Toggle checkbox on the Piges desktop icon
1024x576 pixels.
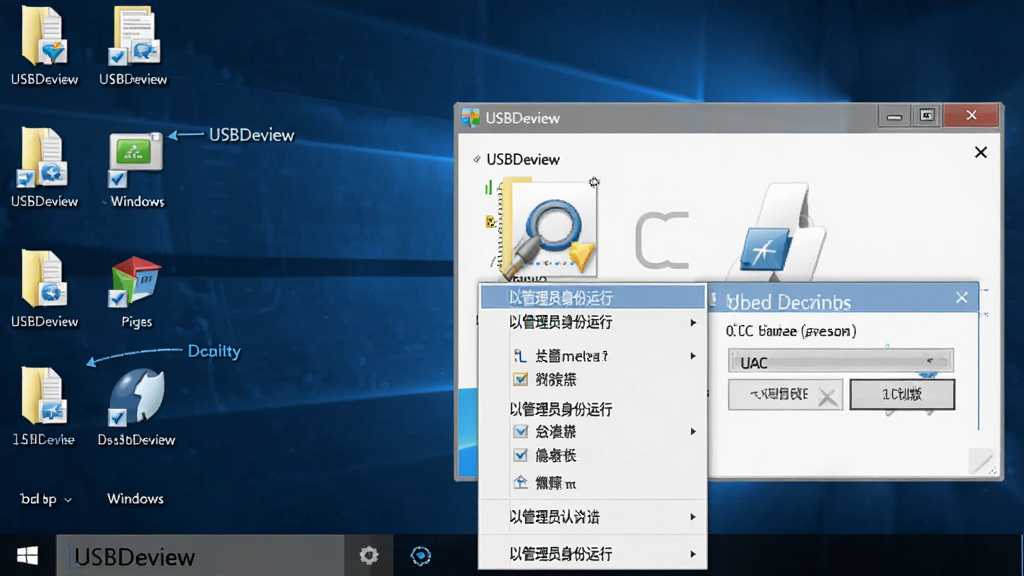tap(117, 298)
